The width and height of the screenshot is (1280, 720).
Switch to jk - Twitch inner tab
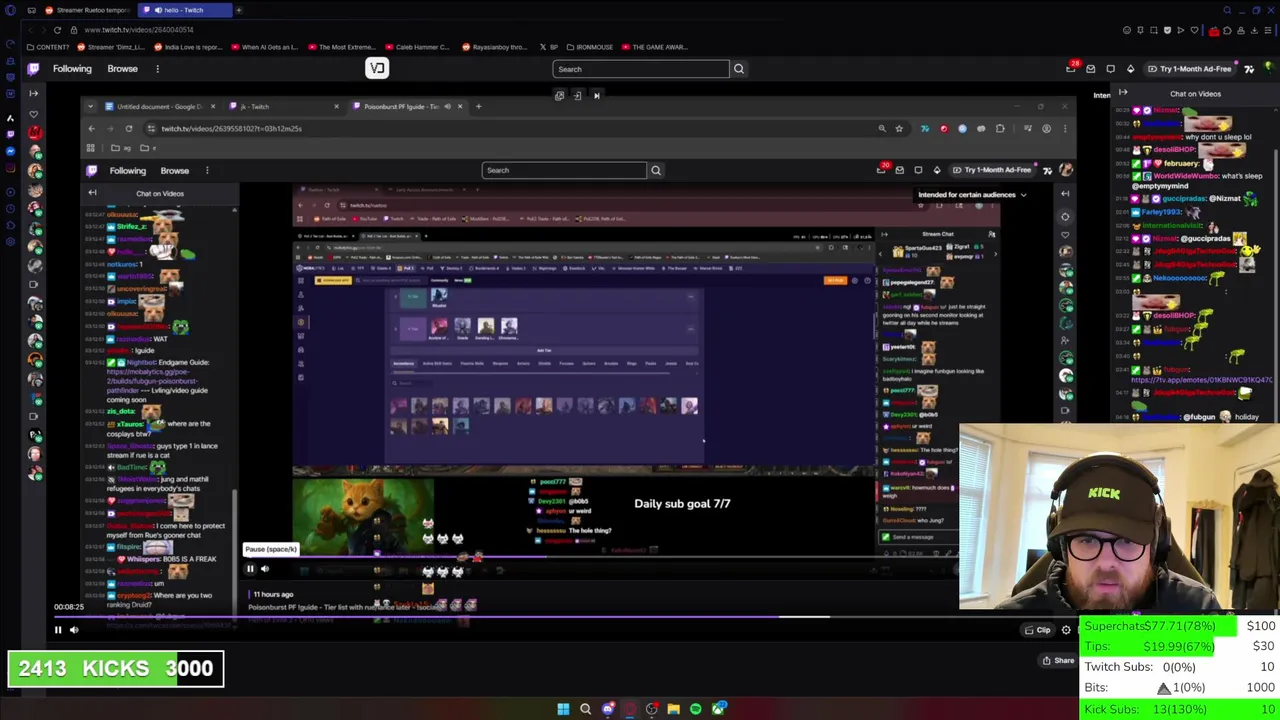click(283, 106)
